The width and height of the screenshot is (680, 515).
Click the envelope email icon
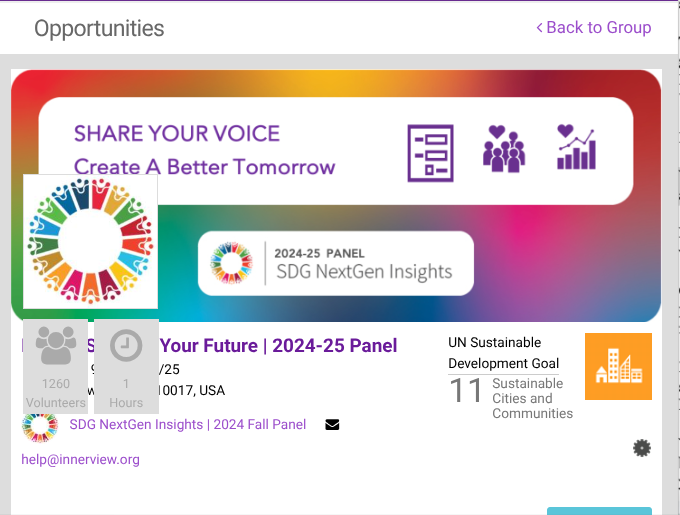pos(332,425)
